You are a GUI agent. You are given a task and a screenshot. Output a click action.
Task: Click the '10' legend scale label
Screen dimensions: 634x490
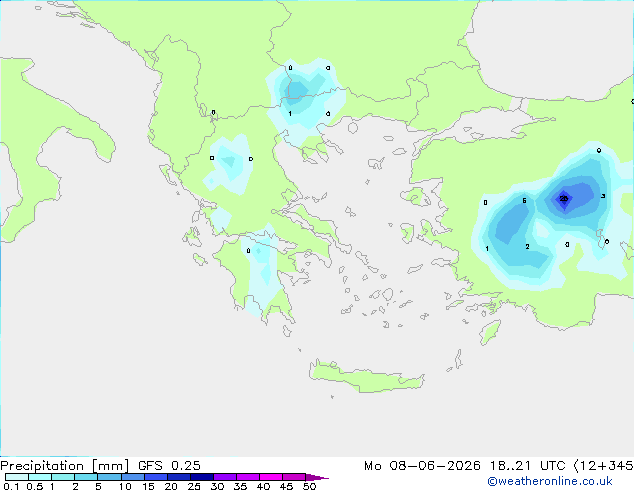click(125, 486)
